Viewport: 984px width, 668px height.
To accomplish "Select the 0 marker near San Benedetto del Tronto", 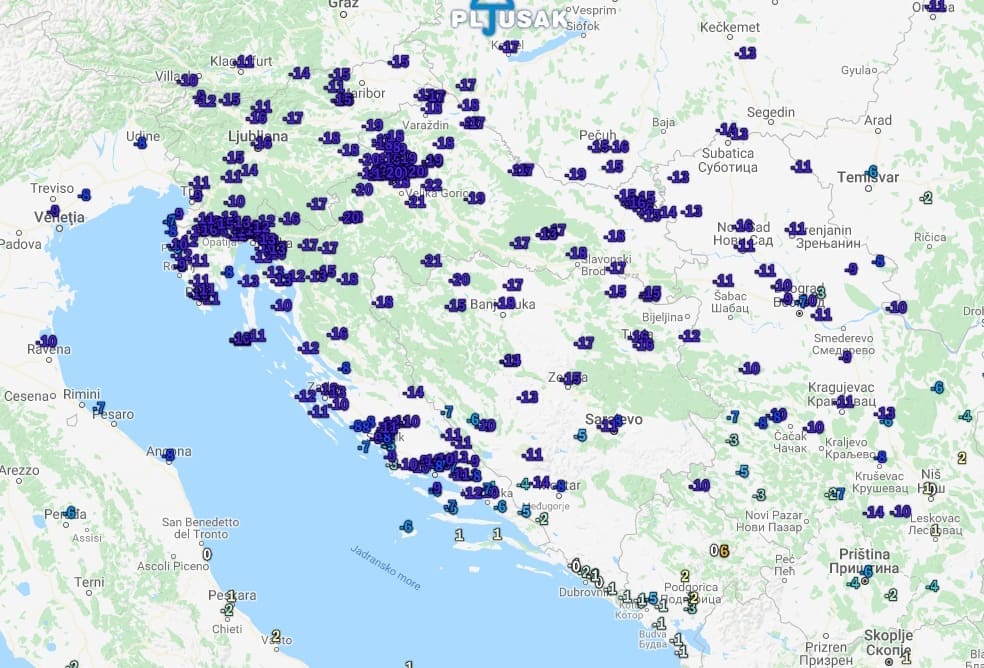I will point(207,553).
